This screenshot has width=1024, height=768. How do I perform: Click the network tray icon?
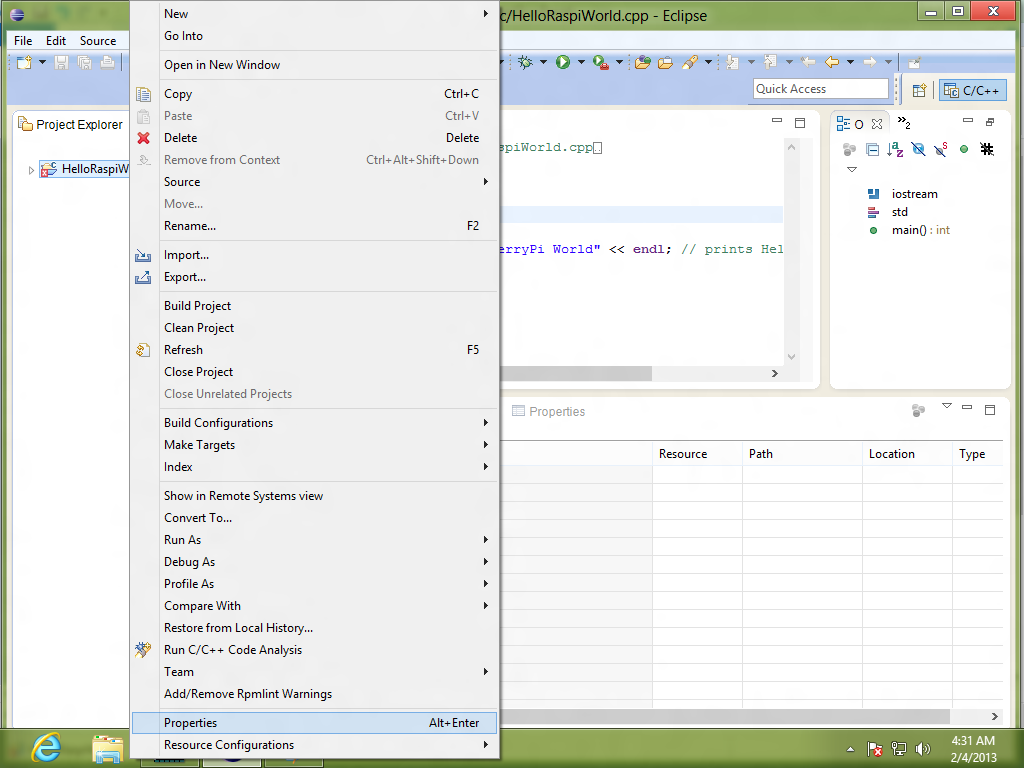click(x=899, y=749)
